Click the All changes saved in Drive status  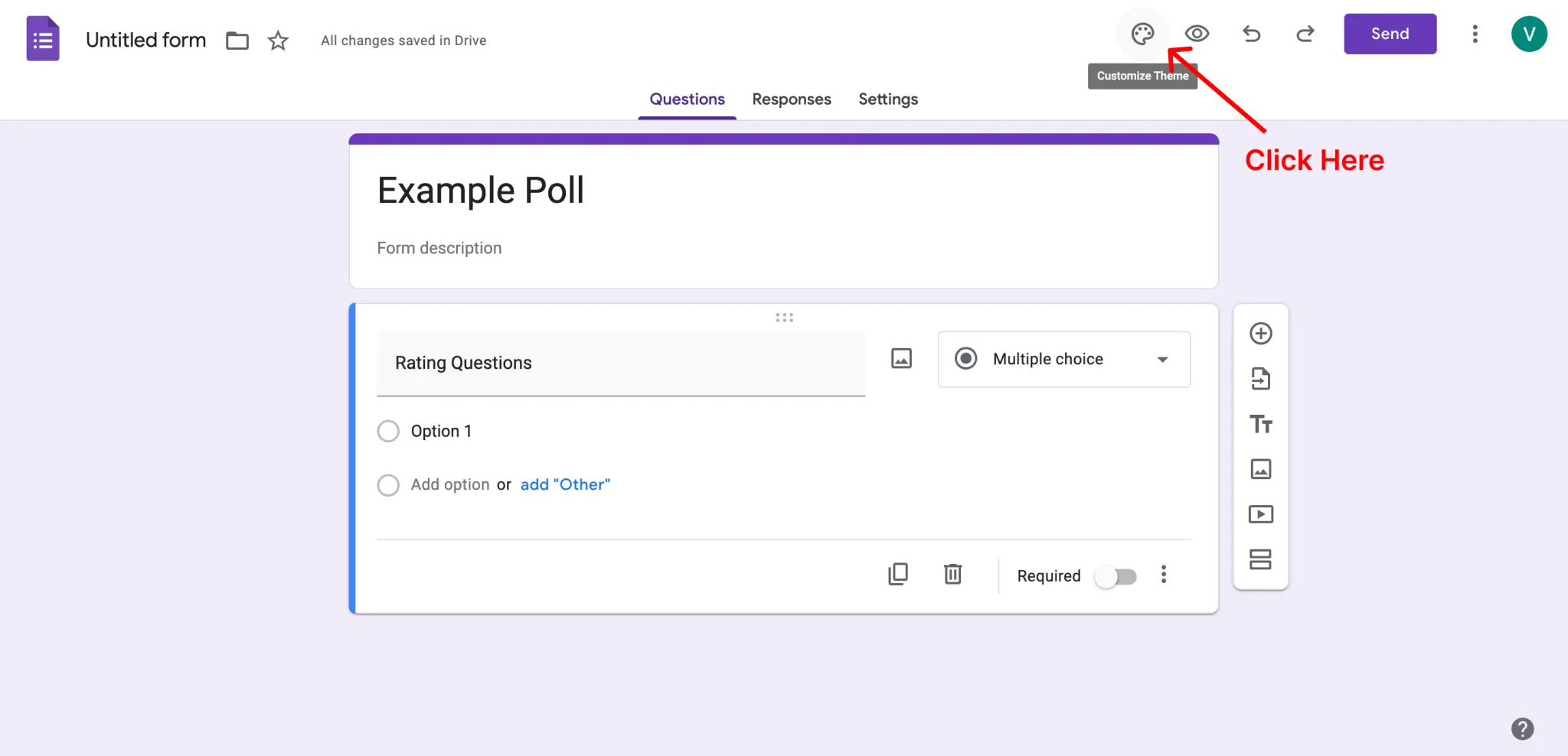[x=403, y=41]
